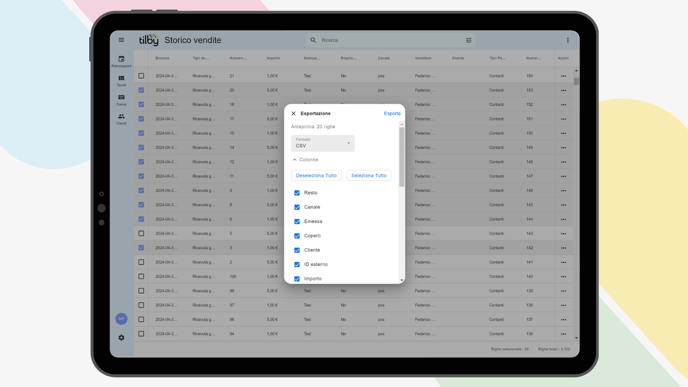Open Tavoli from the sidebar
The image size is (688, 387).
click(122, 81)
